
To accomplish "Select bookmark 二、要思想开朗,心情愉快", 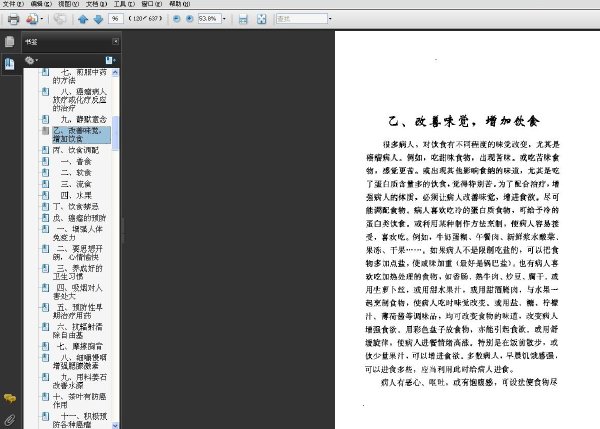I will click(78, 253).
